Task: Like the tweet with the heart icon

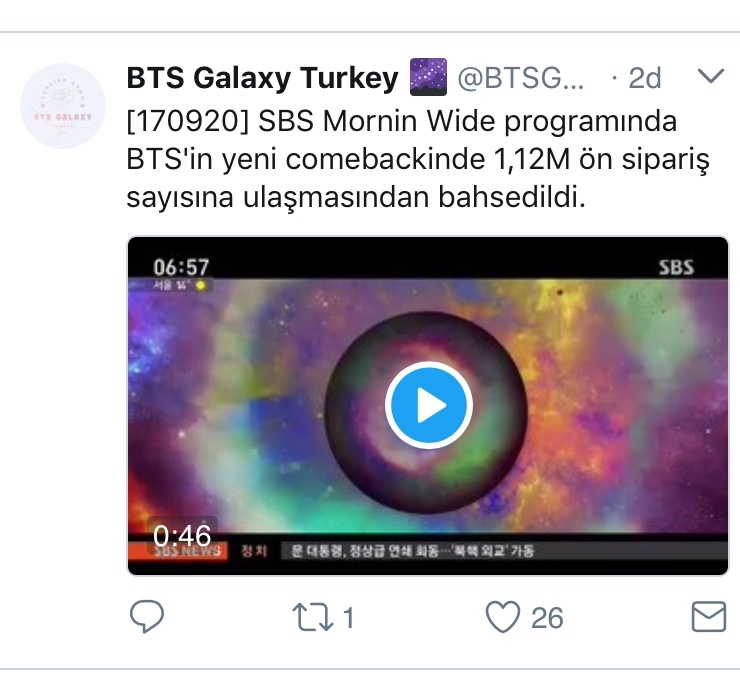Action: 503,616
